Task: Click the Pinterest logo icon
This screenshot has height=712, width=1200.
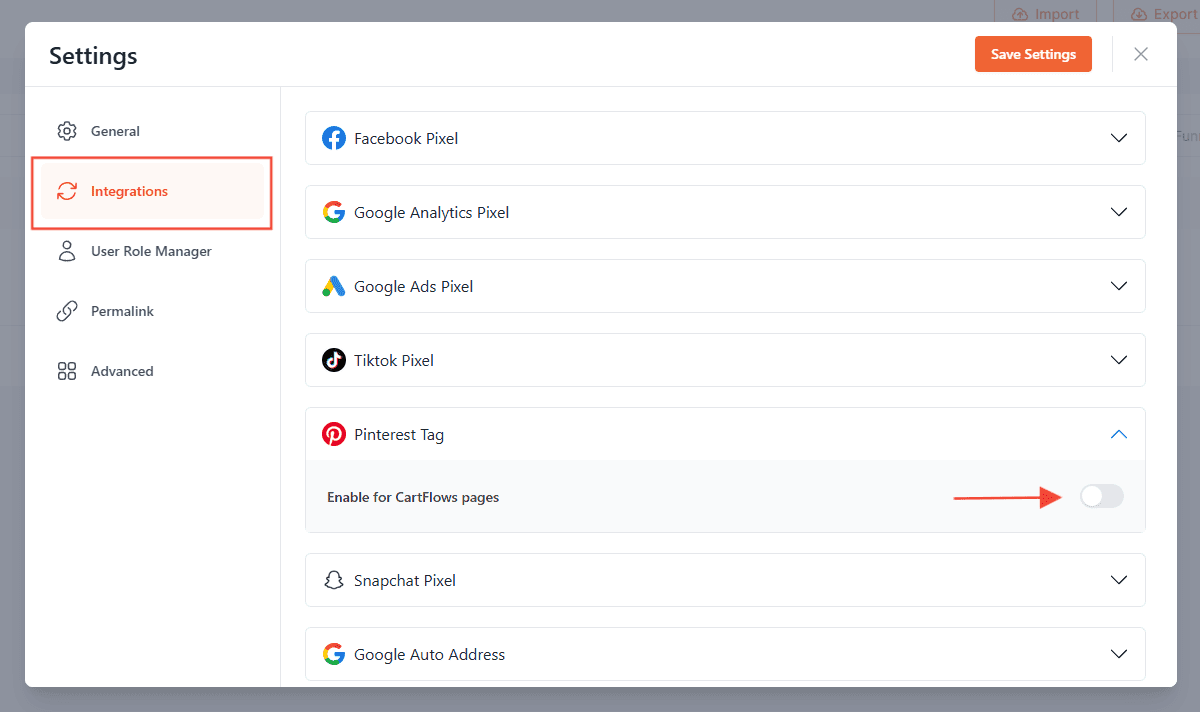Action: pos(334,434)
